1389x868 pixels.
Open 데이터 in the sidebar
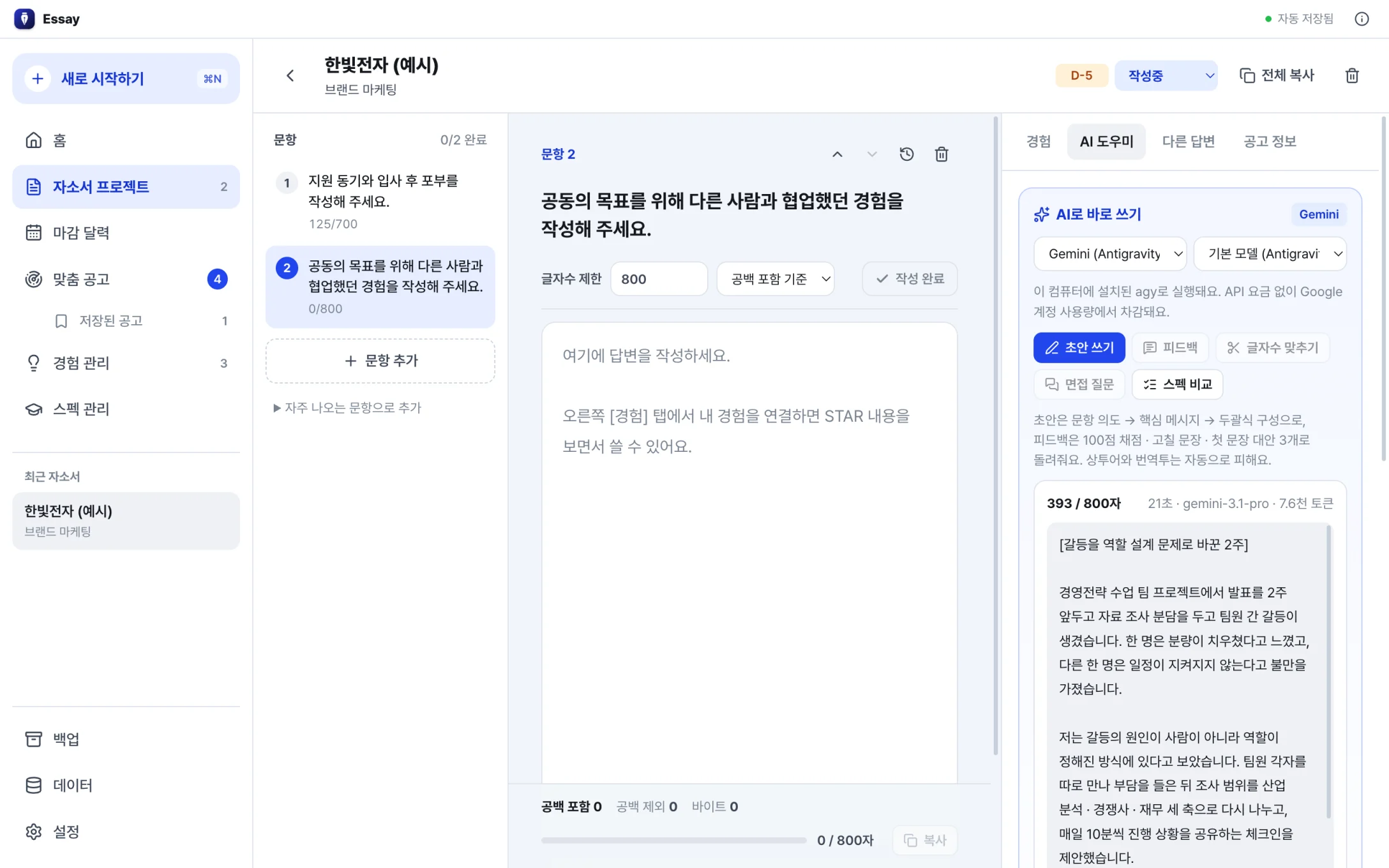tap(126, 785)
